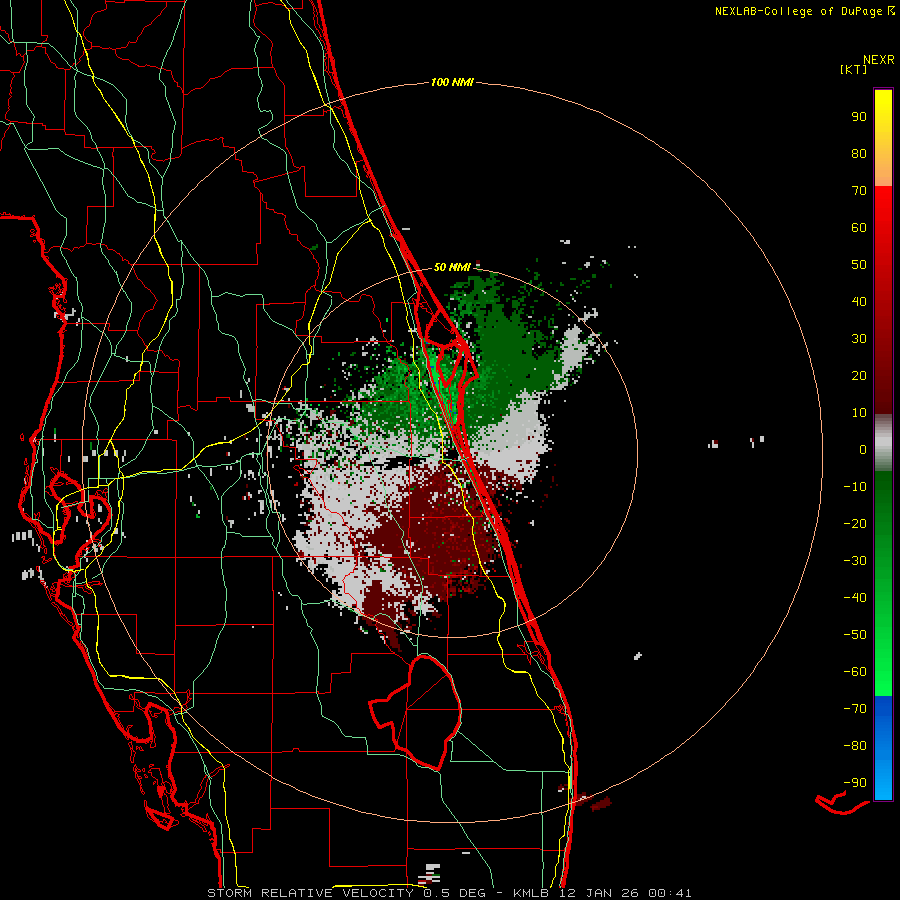900x900 pixels.
Task: Select the 70 value on the velocity scale
Action: pyautogui.click(x=859, y=191)
